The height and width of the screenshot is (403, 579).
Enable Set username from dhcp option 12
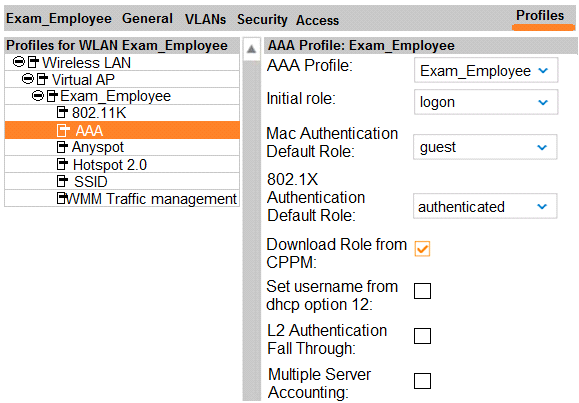(x=422, y=291)
